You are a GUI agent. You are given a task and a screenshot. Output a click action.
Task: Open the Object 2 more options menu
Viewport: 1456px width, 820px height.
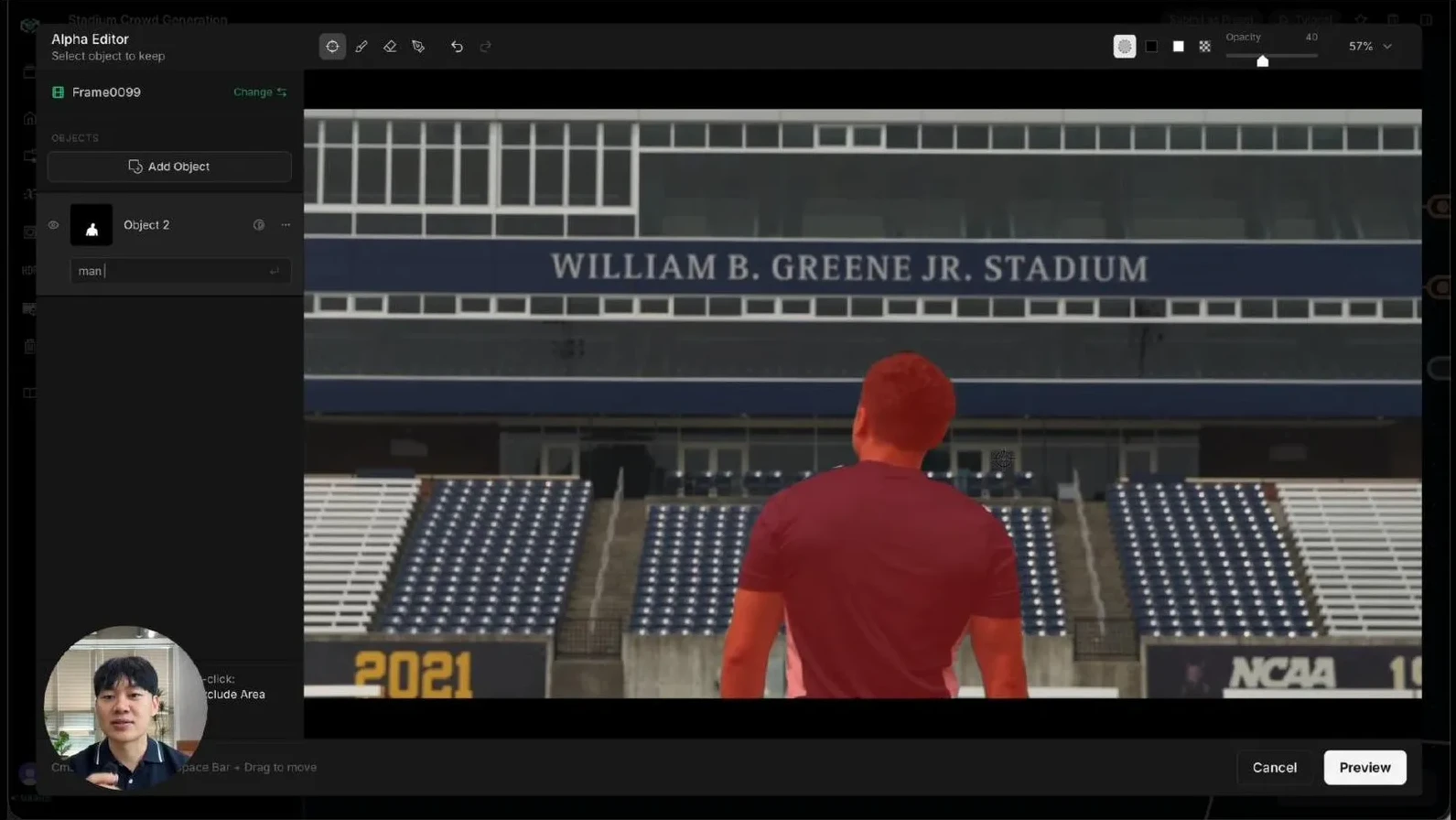(286, 225)
